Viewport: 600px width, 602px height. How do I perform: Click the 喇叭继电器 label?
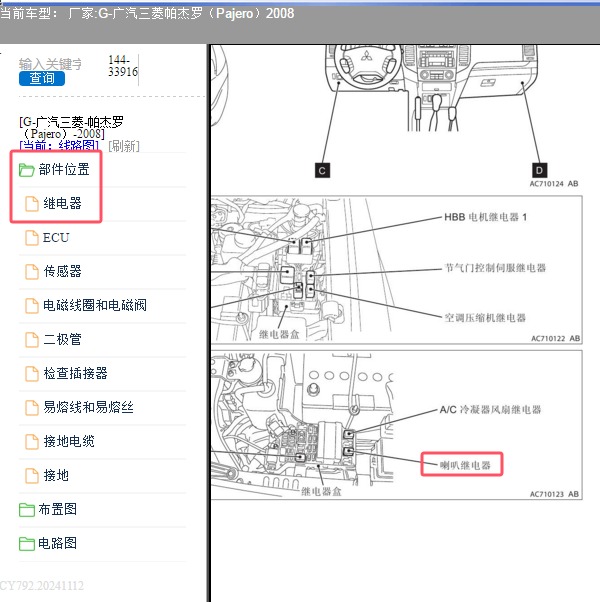[465, 465]
